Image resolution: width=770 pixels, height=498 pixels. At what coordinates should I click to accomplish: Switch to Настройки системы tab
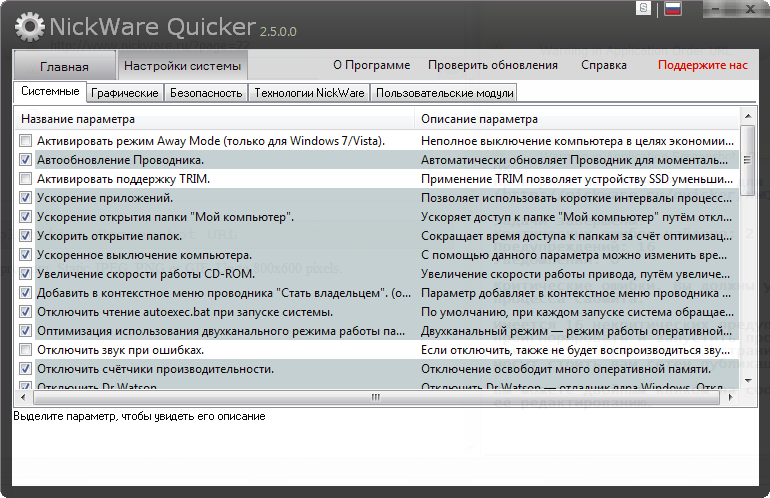tap(182, 65)
